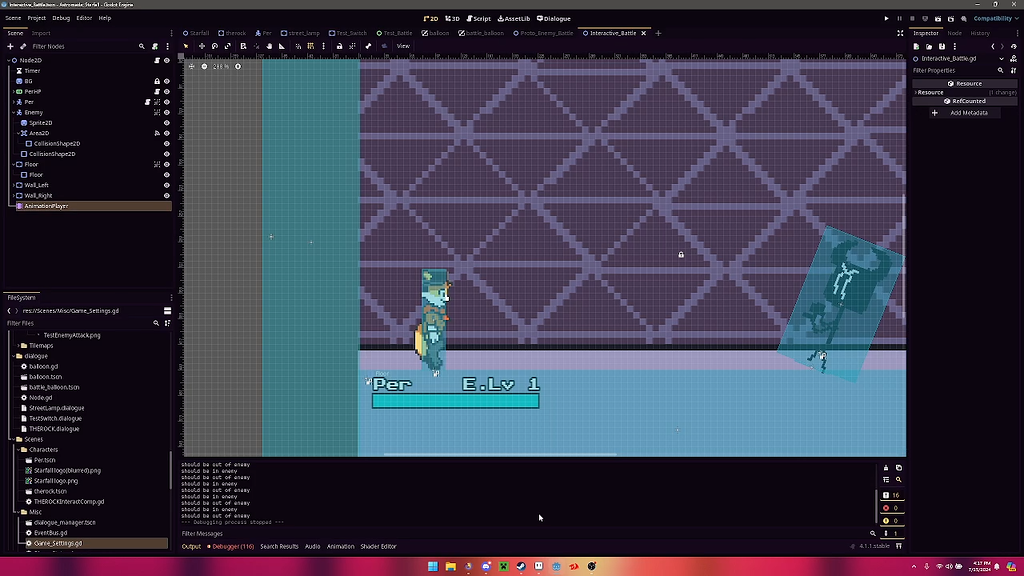Hide the Floor node with its eye icon
Image resolution: width=1024 pixels, height=576 pixels.
point(166,164)
